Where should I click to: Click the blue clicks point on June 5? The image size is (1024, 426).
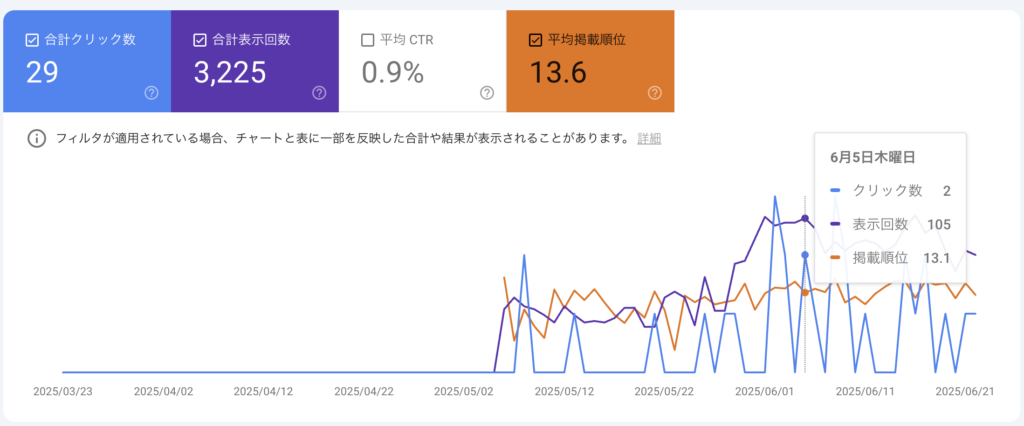(x=805, y=255)
